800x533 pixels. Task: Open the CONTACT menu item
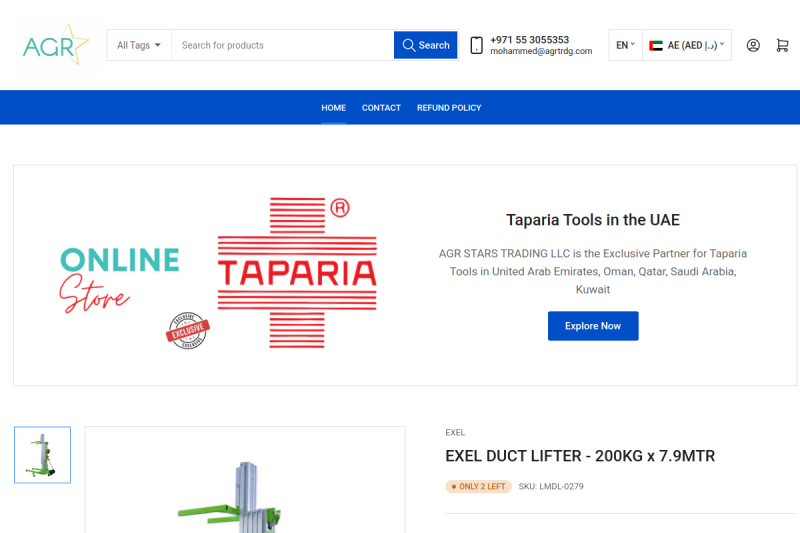point(381,108)
